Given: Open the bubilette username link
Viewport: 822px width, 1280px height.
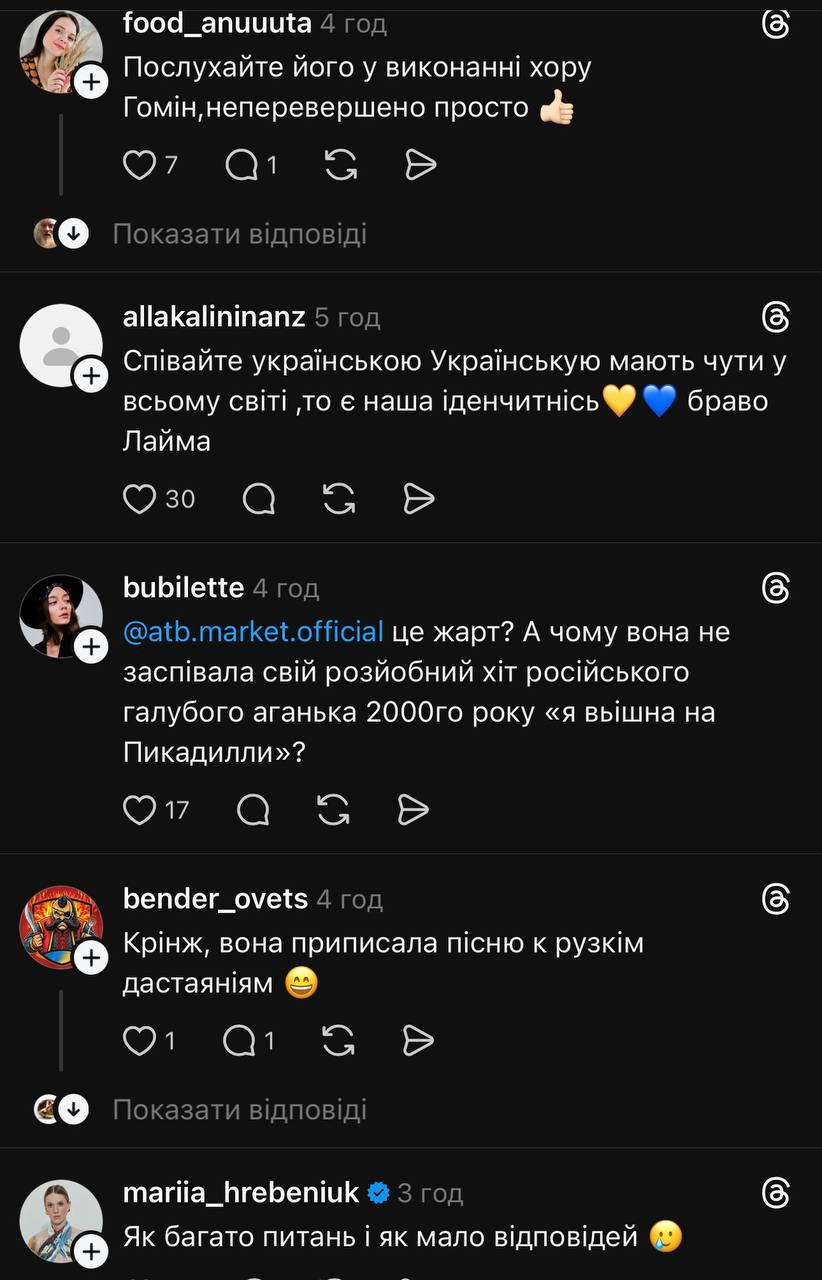Looking at the screenshot, I should tap(183, 587).
